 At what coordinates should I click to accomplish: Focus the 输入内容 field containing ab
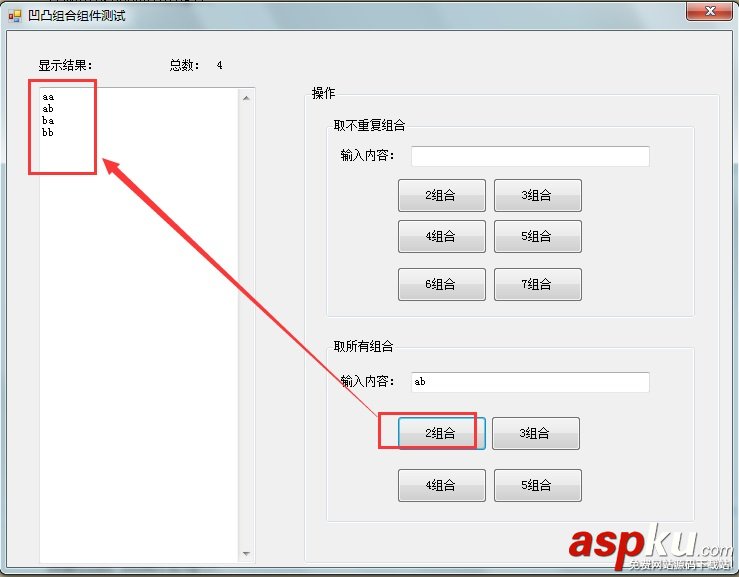click(x=530, y=382)
